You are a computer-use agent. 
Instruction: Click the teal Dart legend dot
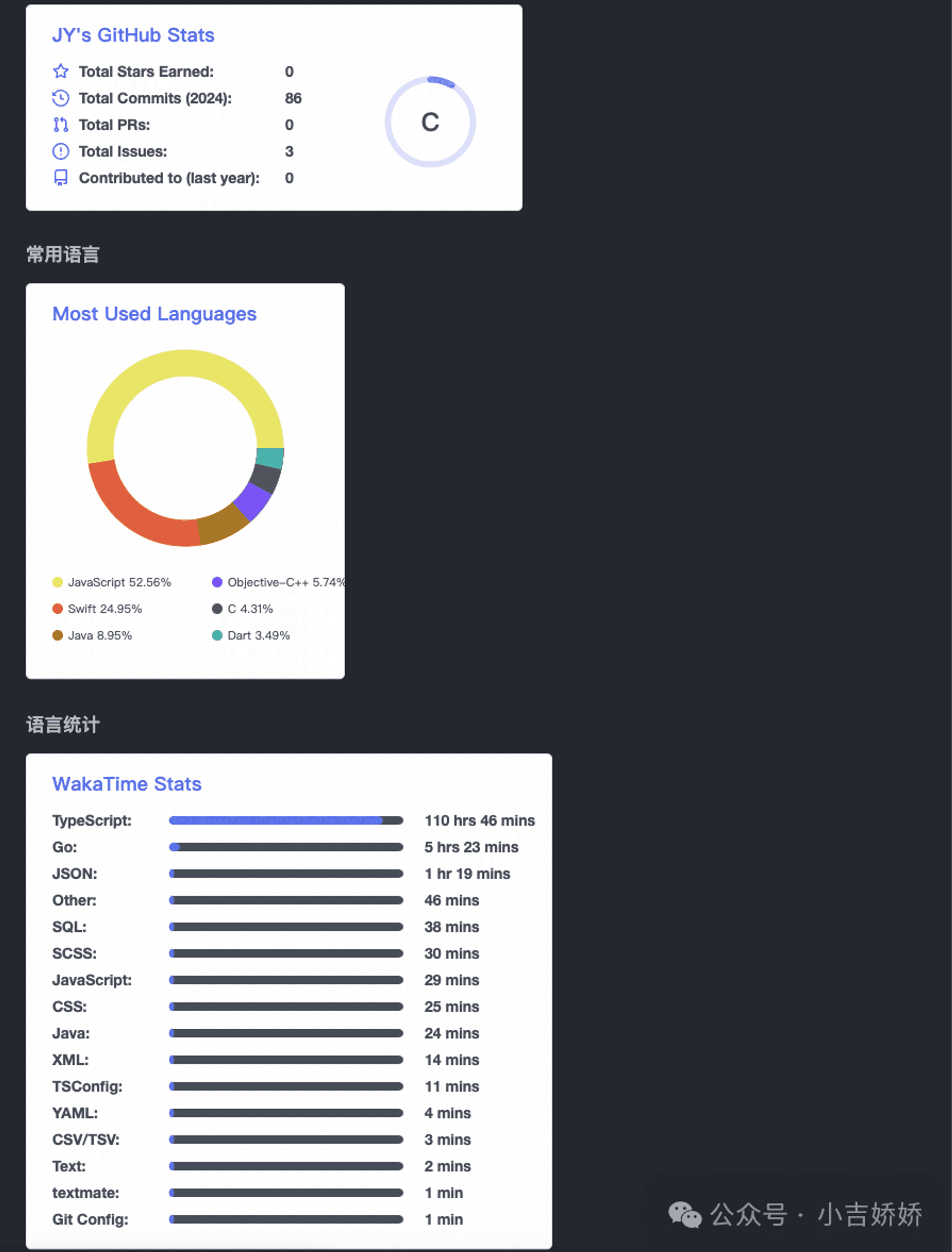(217, 636)
